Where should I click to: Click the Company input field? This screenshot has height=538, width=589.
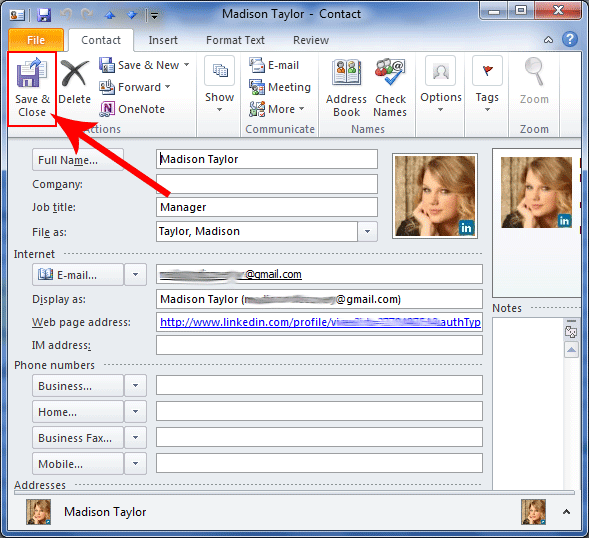coord(267,184)
